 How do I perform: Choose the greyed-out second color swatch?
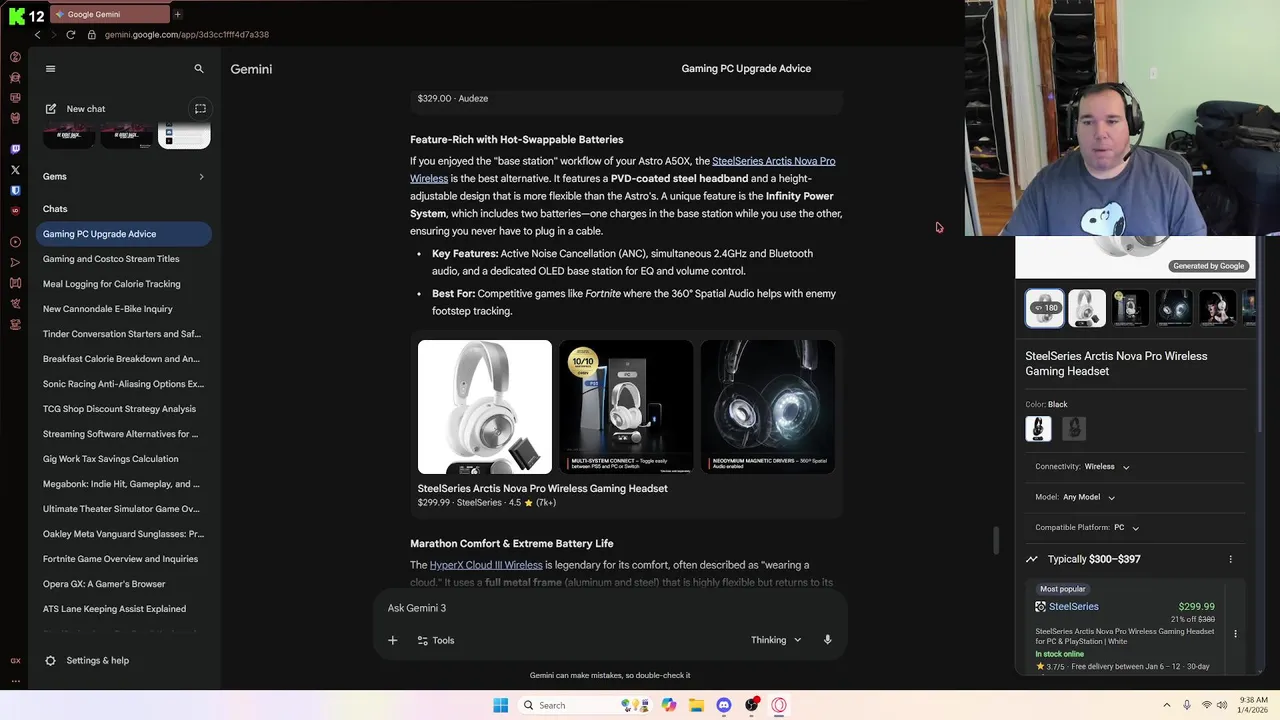tap(1074, 428)
